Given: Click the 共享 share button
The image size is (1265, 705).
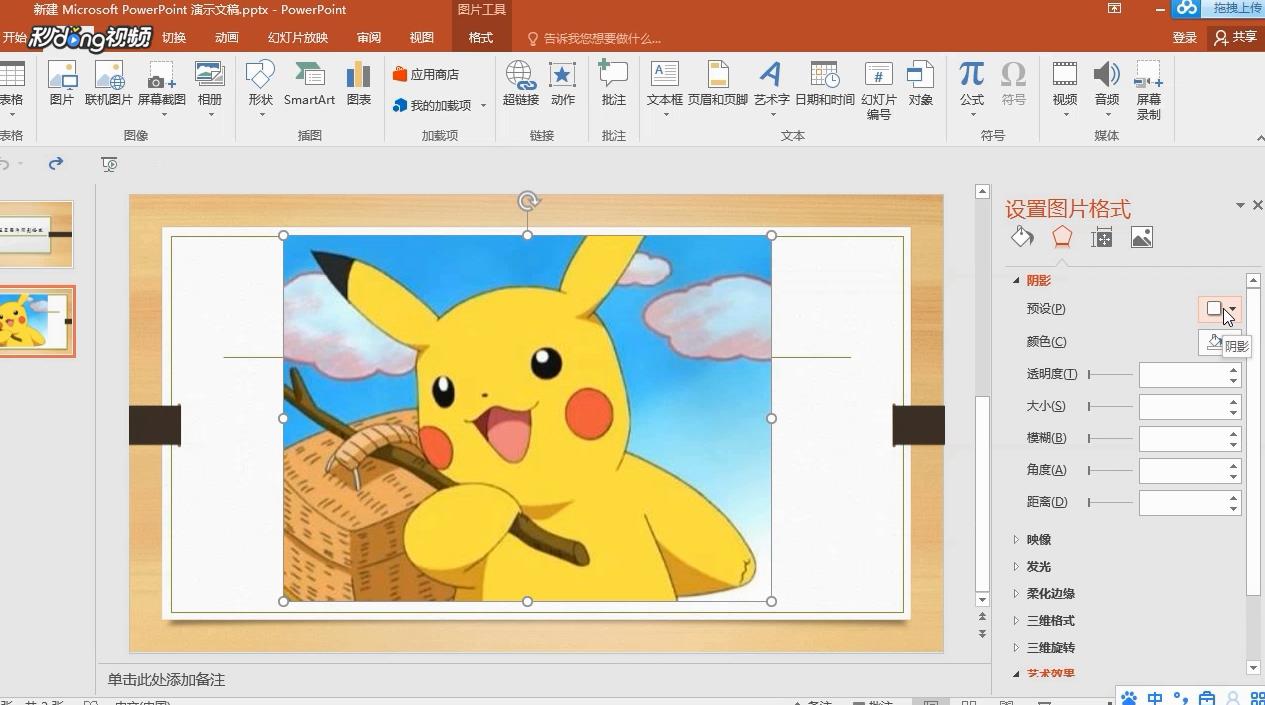Looking at the screenshot, I should [1235, 38].
